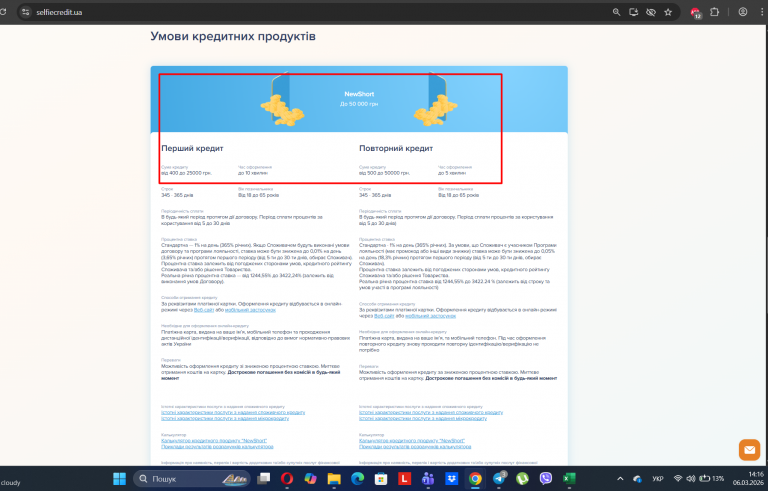Open Task View from the taskbar

[264, 479]
